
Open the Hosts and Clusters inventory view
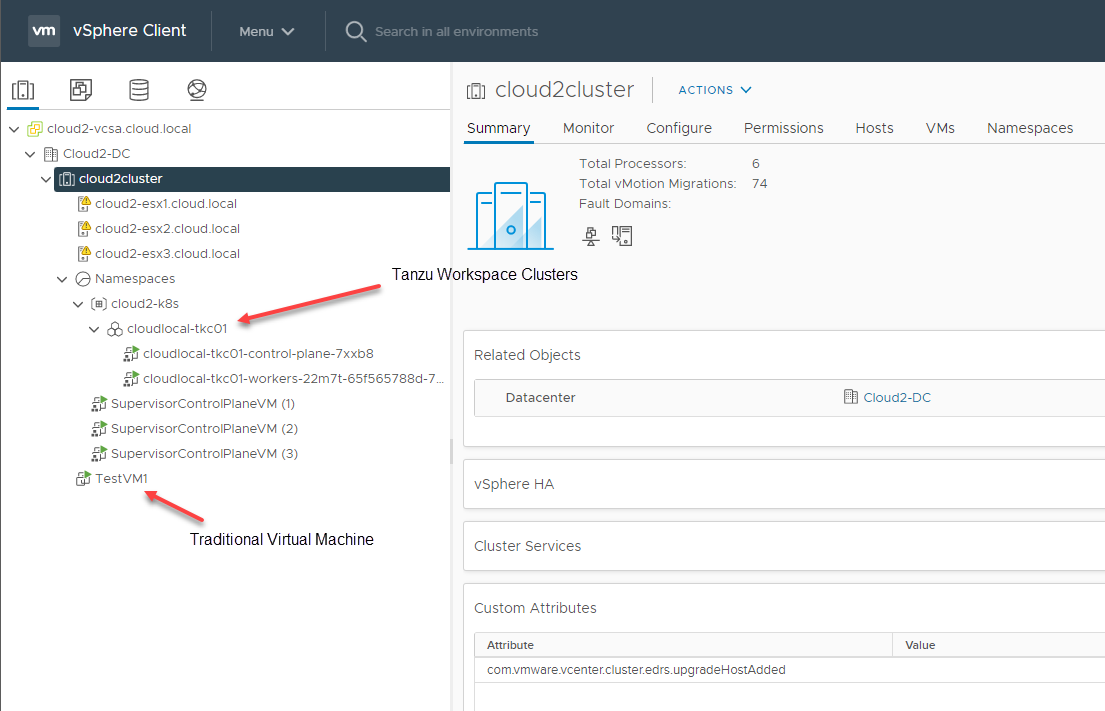point(23,90)
